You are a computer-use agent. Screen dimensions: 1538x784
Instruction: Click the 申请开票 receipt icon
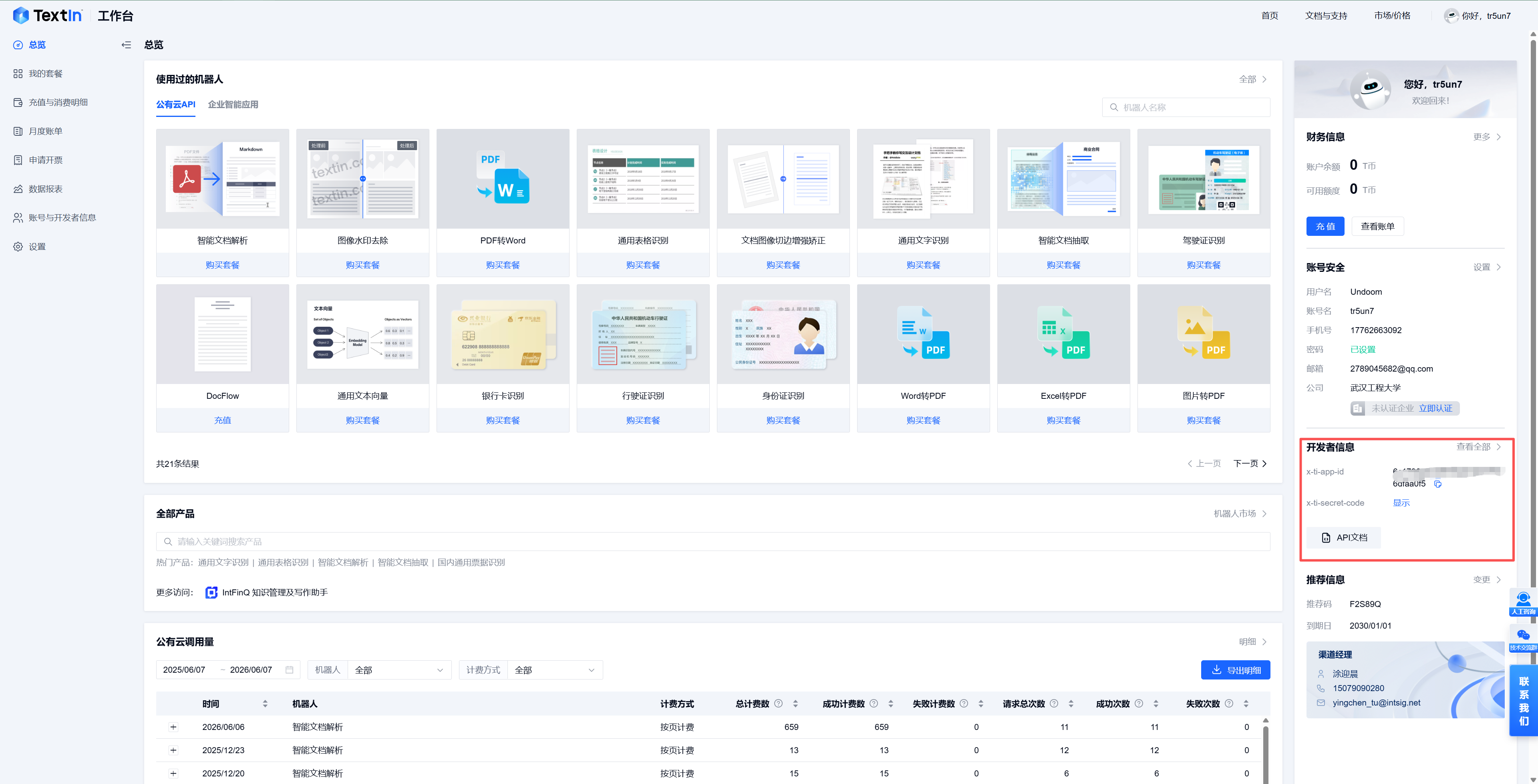click(18, 160)
